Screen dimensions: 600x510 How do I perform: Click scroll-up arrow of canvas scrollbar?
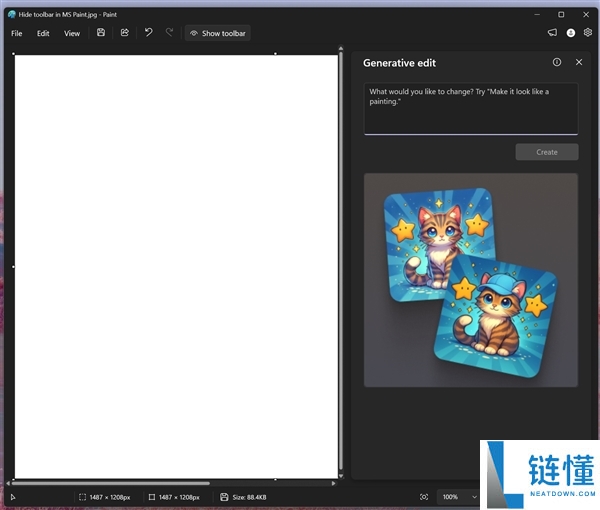point(341,49)
